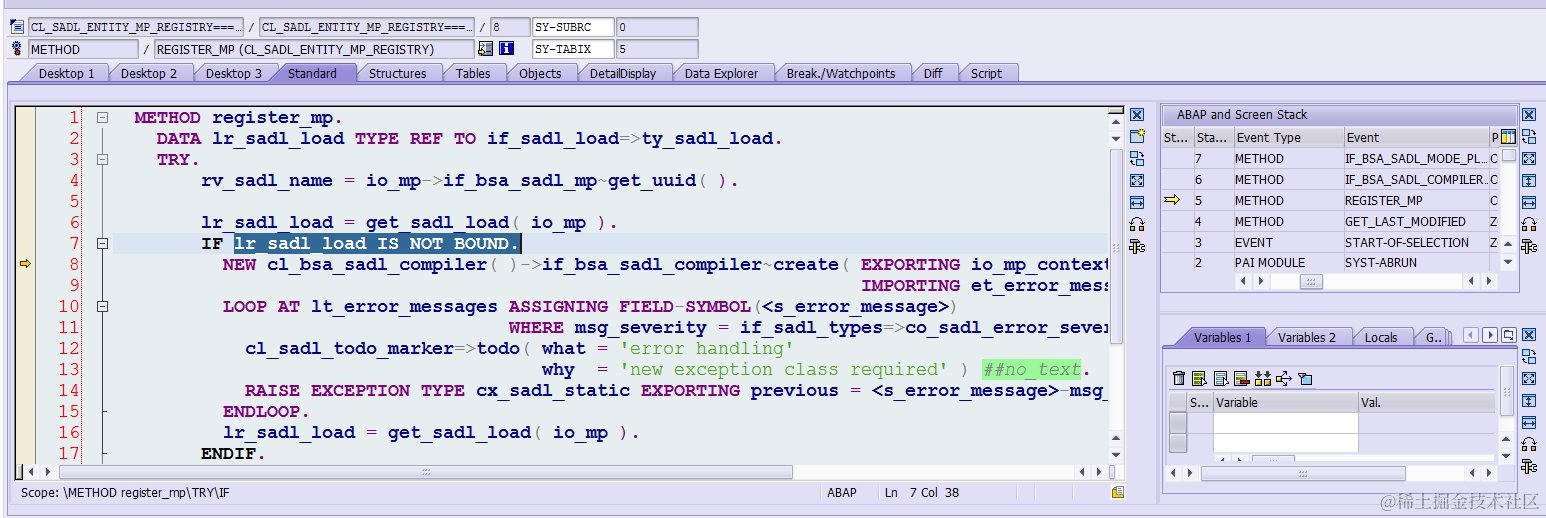Click the green table icon in Variables toolbar

(x=1198, y=378)
